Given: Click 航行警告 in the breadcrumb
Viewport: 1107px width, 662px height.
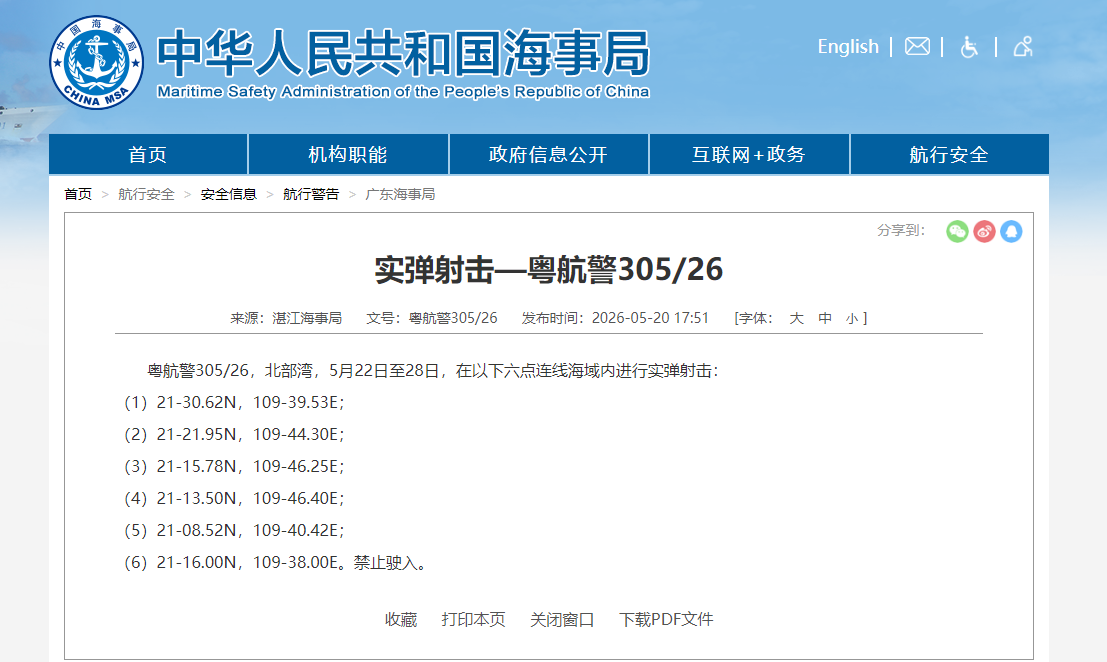Looking at the screenshot, I should 311,194.
